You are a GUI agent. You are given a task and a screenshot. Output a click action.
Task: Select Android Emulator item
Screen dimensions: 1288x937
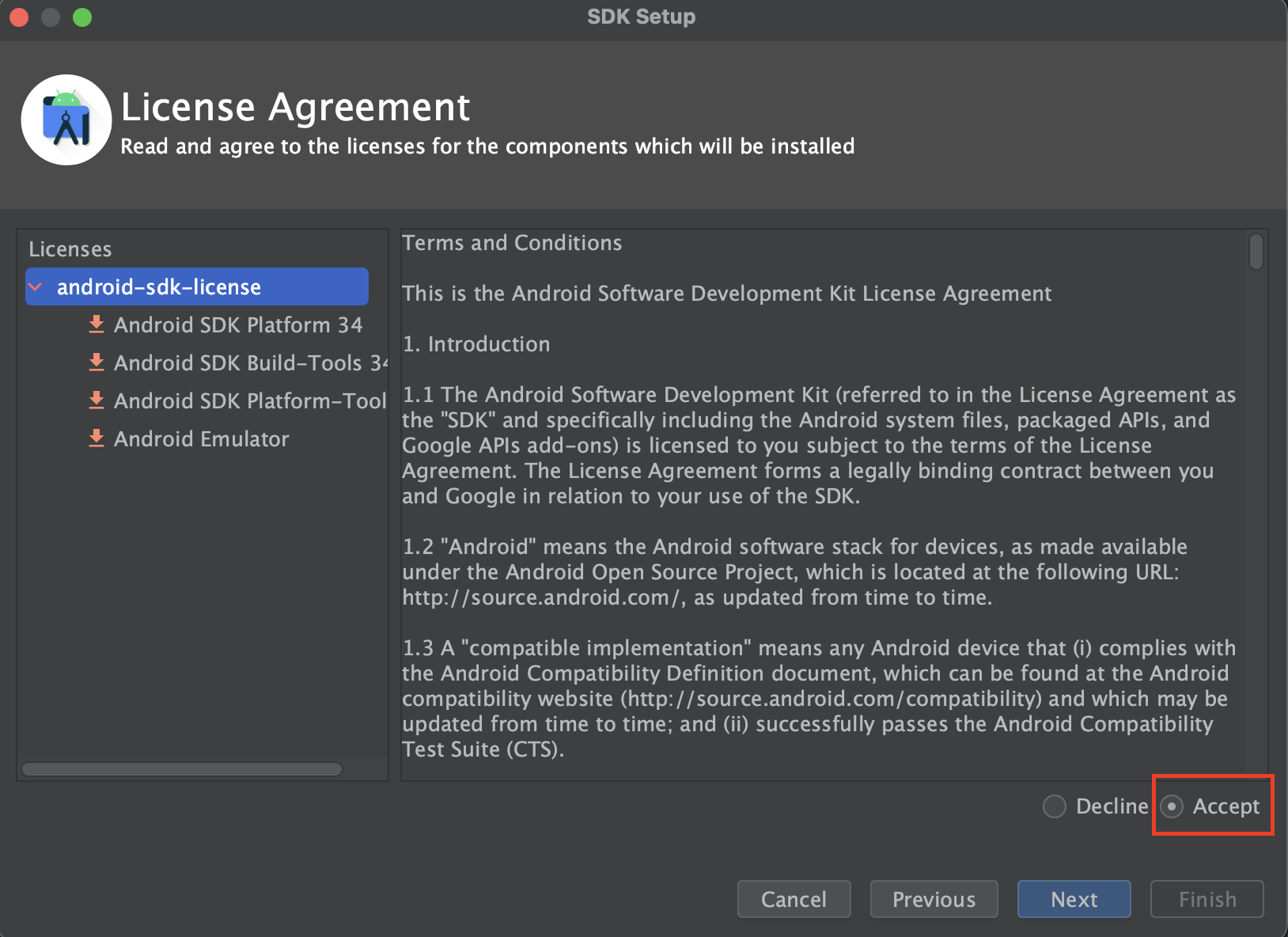pyautogui.click(x=202, y=438)
